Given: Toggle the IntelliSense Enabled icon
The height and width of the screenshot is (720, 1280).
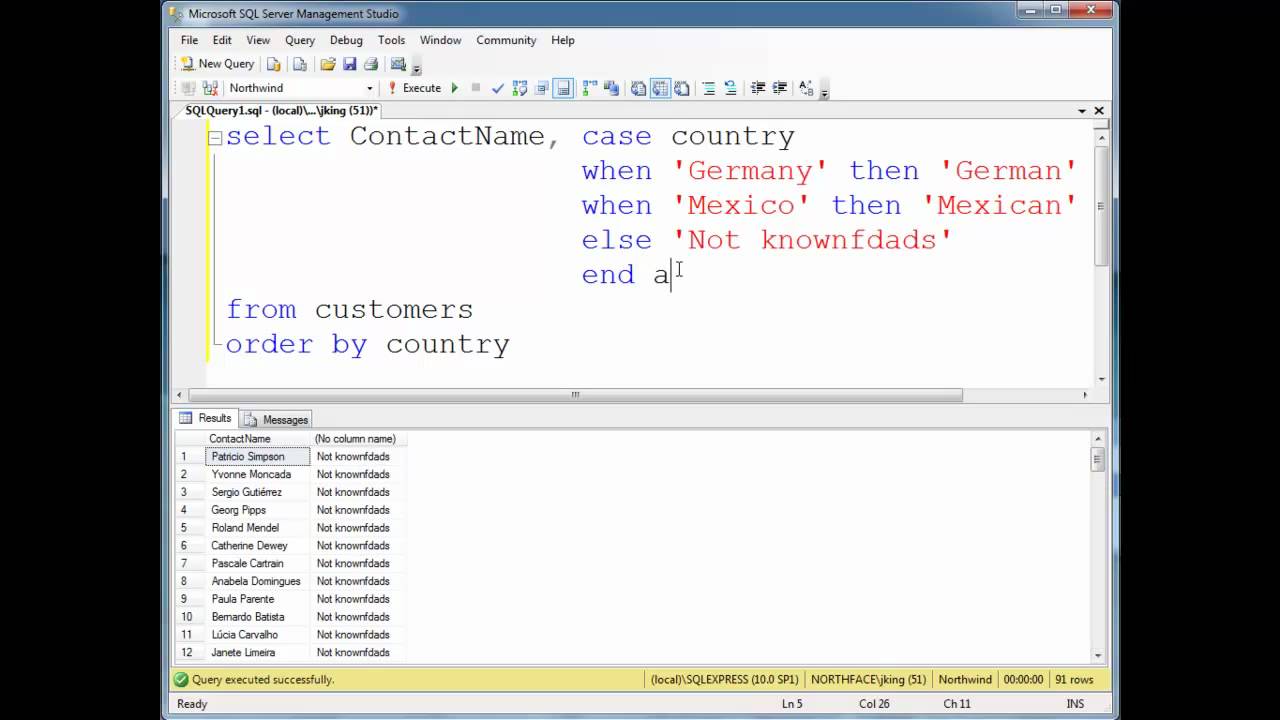Looking at the screenshot, I should pyautogui.click(x=564, y=88).
